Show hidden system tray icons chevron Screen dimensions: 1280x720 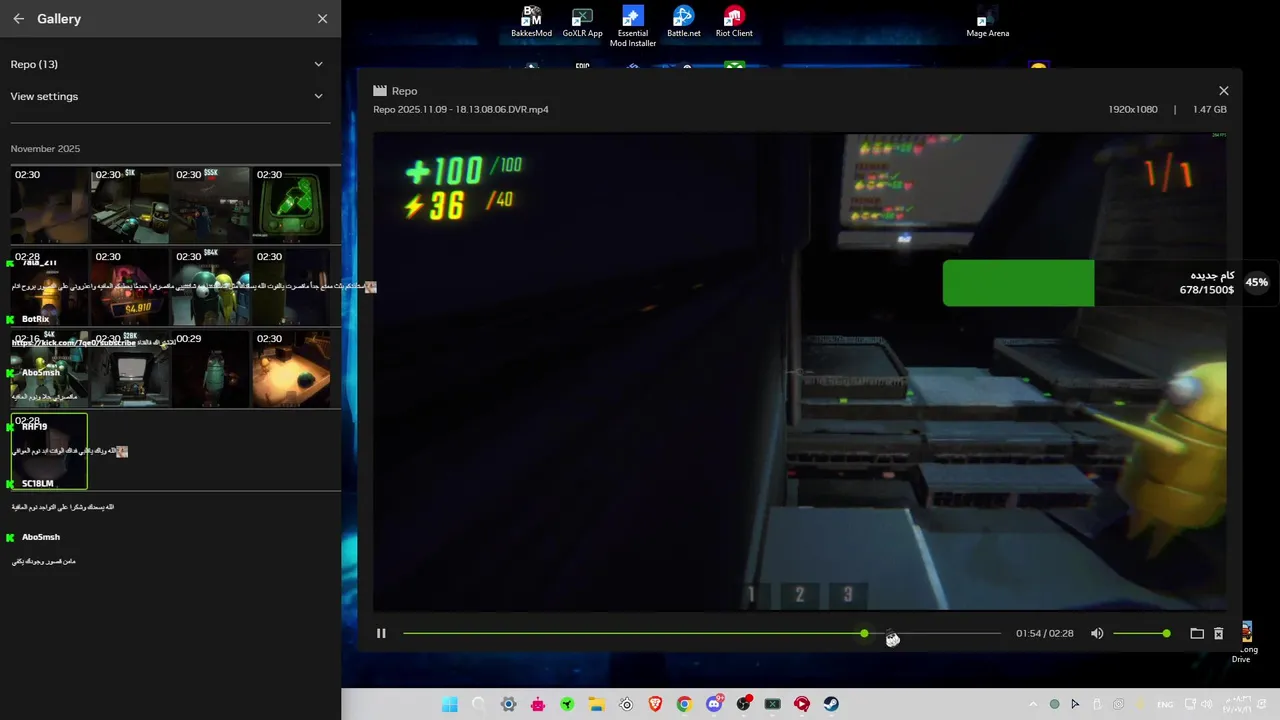coord(1034,704)
